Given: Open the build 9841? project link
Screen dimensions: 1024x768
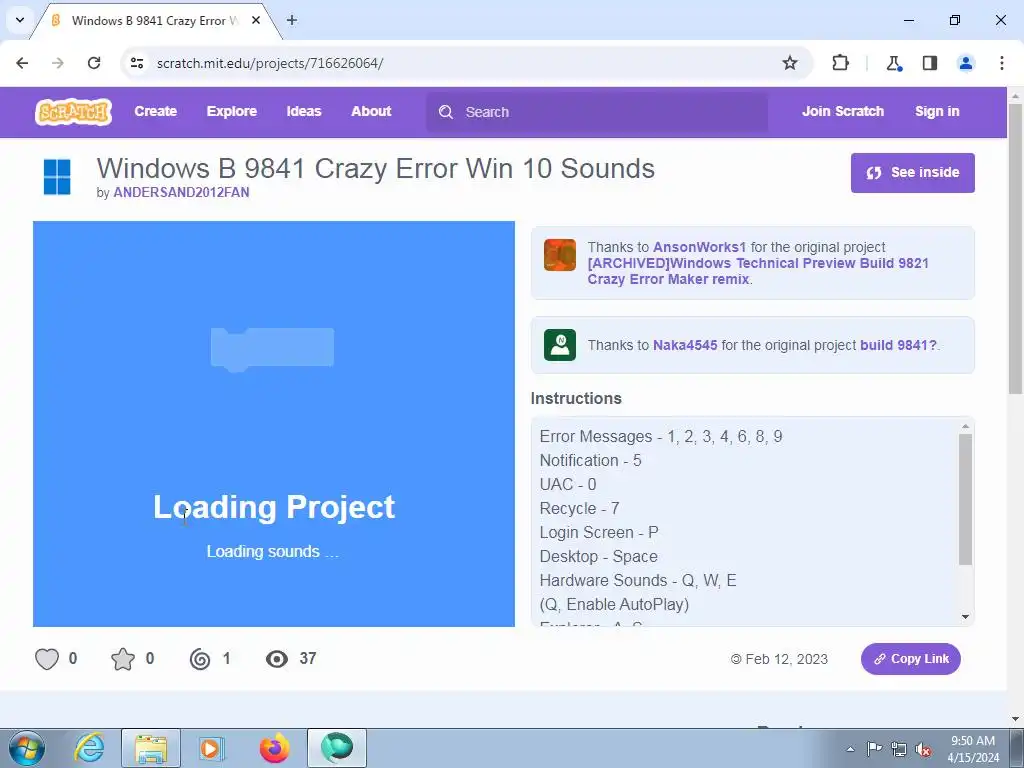Looking at the screenshot, I should pyautogui.click(x=898, y=345).
